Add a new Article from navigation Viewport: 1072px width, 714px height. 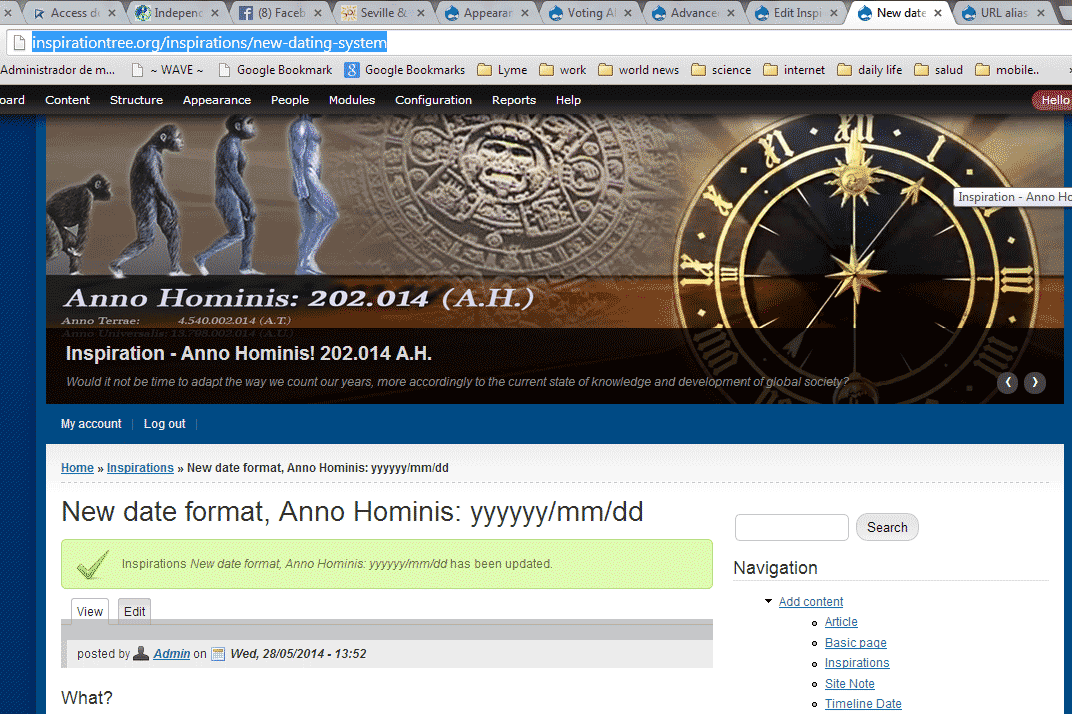point(841,622)
